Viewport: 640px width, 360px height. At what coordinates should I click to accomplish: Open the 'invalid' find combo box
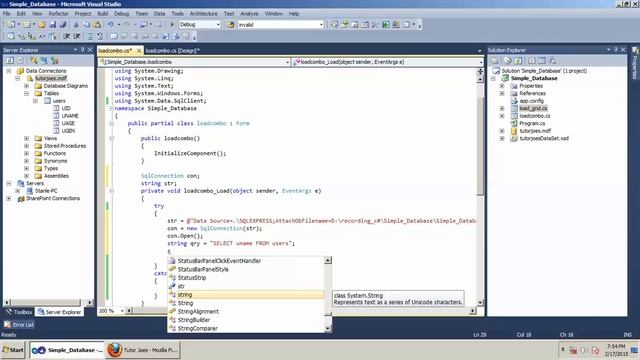pyautogui.click(x=321, y=24)
